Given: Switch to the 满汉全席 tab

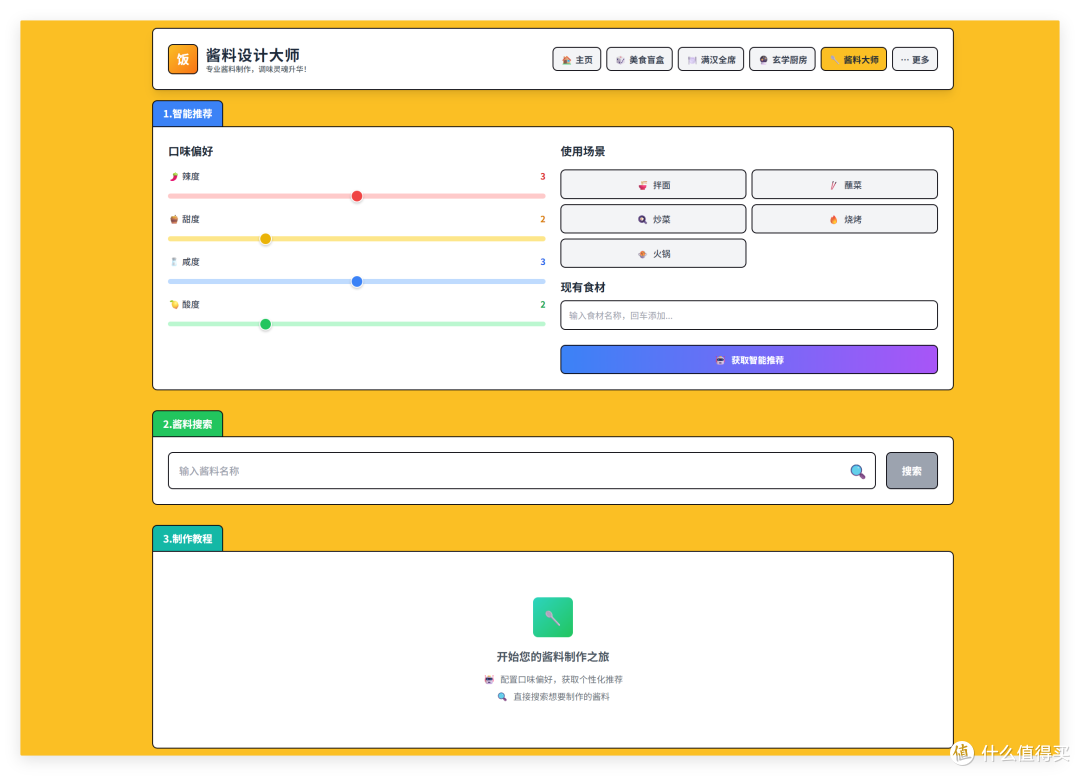Looking at the screenshot, I should (711, 59).
